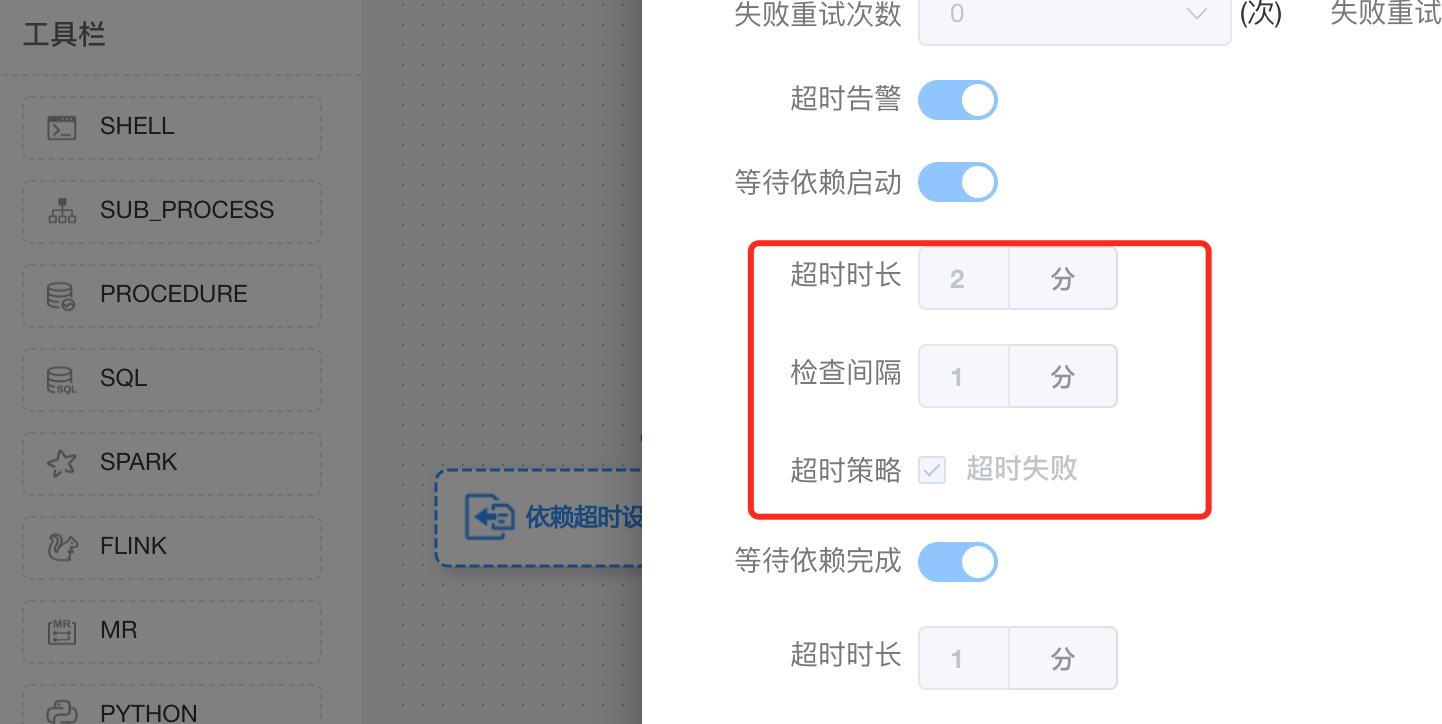This screenshot has height=724, width=1442.
Task: Uncheck the 超时失败 checkbox
Action: pos(932,469)
